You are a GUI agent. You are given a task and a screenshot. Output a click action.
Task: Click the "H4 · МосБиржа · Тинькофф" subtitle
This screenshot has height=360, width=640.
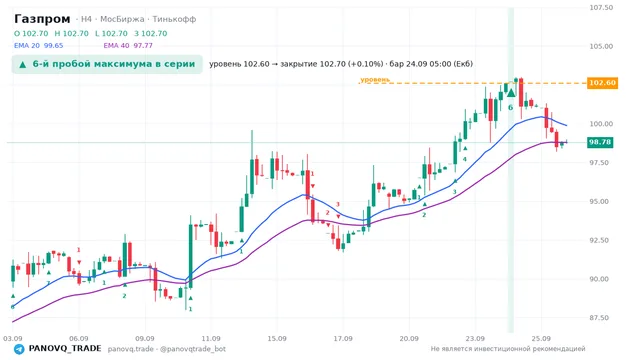pyautogui.click(x=136, y=19)
